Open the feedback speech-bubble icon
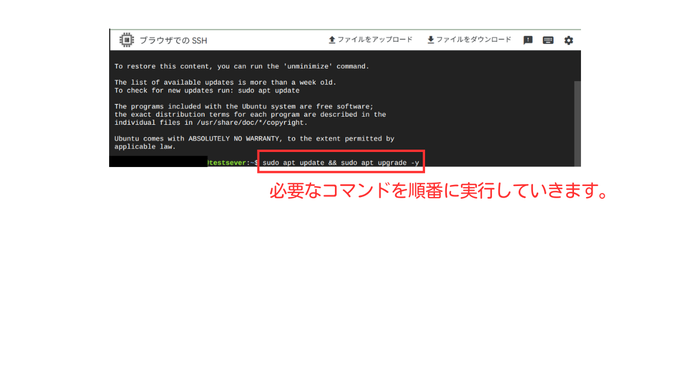Image resolution: width=693 pixels, height=390 pixels. click(528, 40)
